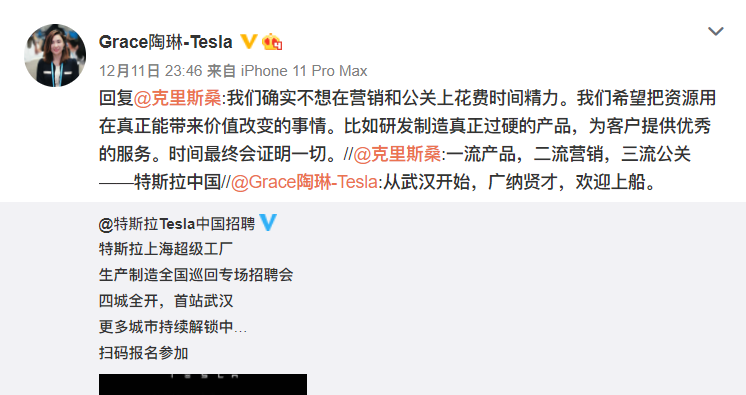The height and width of the screenshot is (395, 746).
Task: Open @克里斯桑 mention right after 回复
Action: 177,98
